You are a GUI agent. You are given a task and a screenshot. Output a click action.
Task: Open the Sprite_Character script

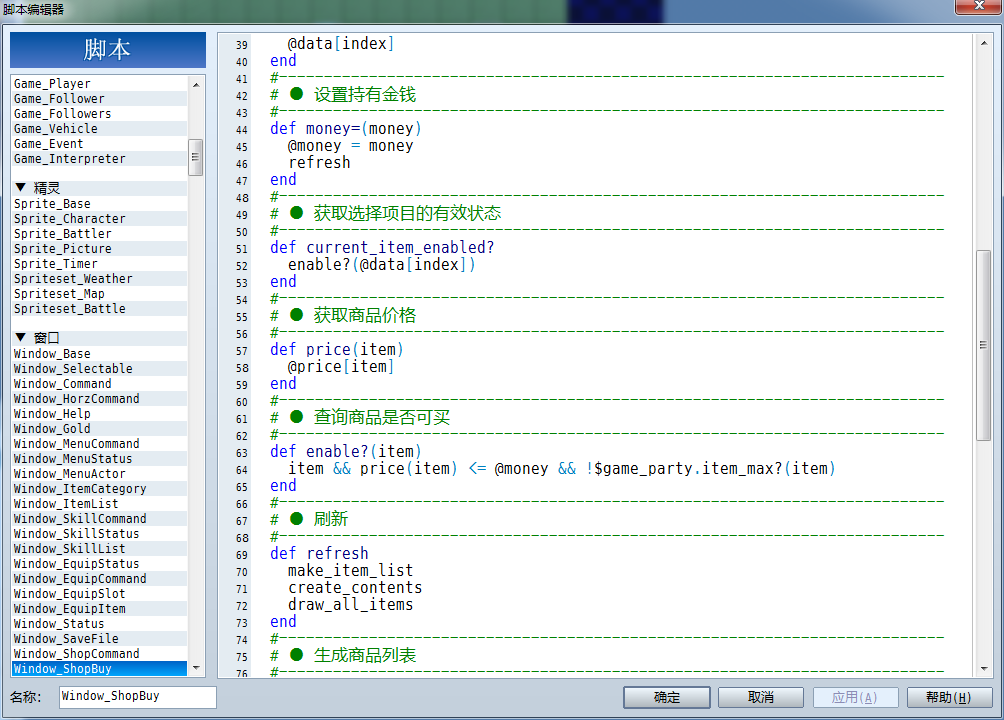coord(100,219)
